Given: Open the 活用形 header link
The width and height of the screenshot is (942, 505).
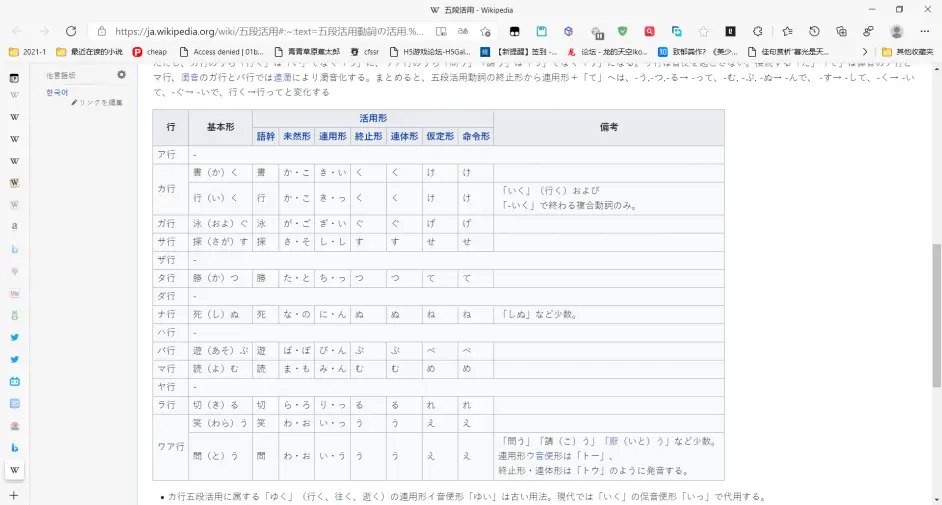Looking at the screenshot, I should (x=373, y=118).
